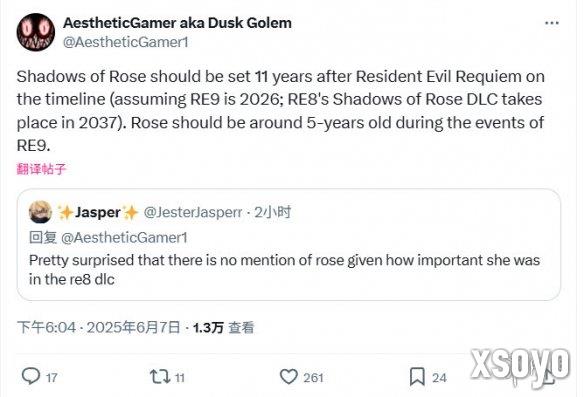Open Jasper's small profile avatar
The width and height of the screenshot is (584, 397).
pos(40,212)
